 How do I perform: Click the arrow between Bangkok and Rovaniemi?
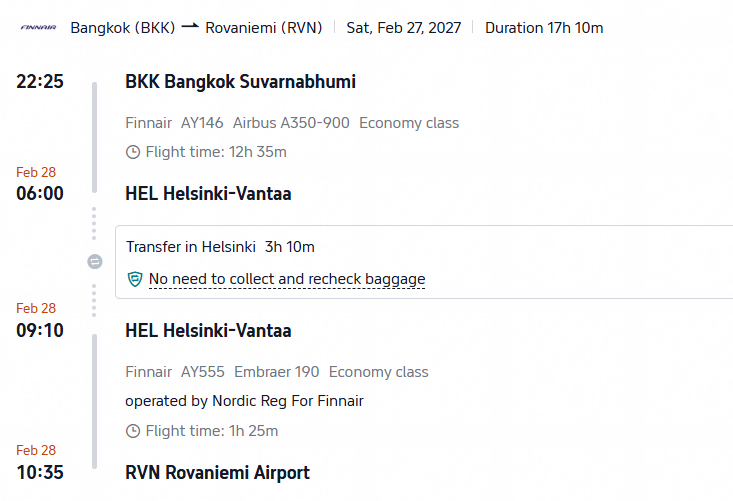(x=190, y=27)
